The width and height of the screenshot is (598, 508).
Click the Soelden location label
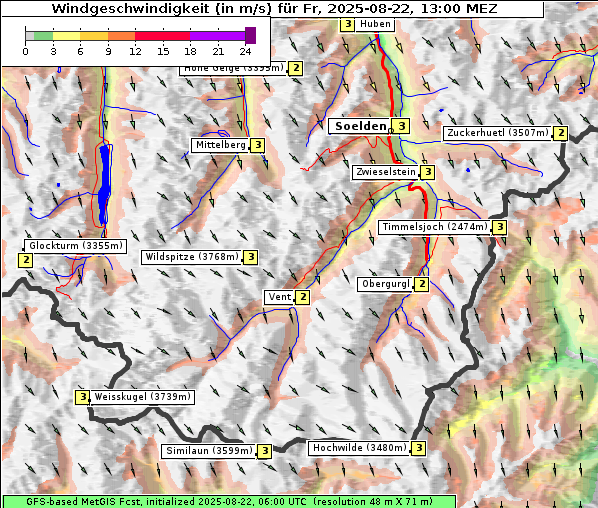360,126
